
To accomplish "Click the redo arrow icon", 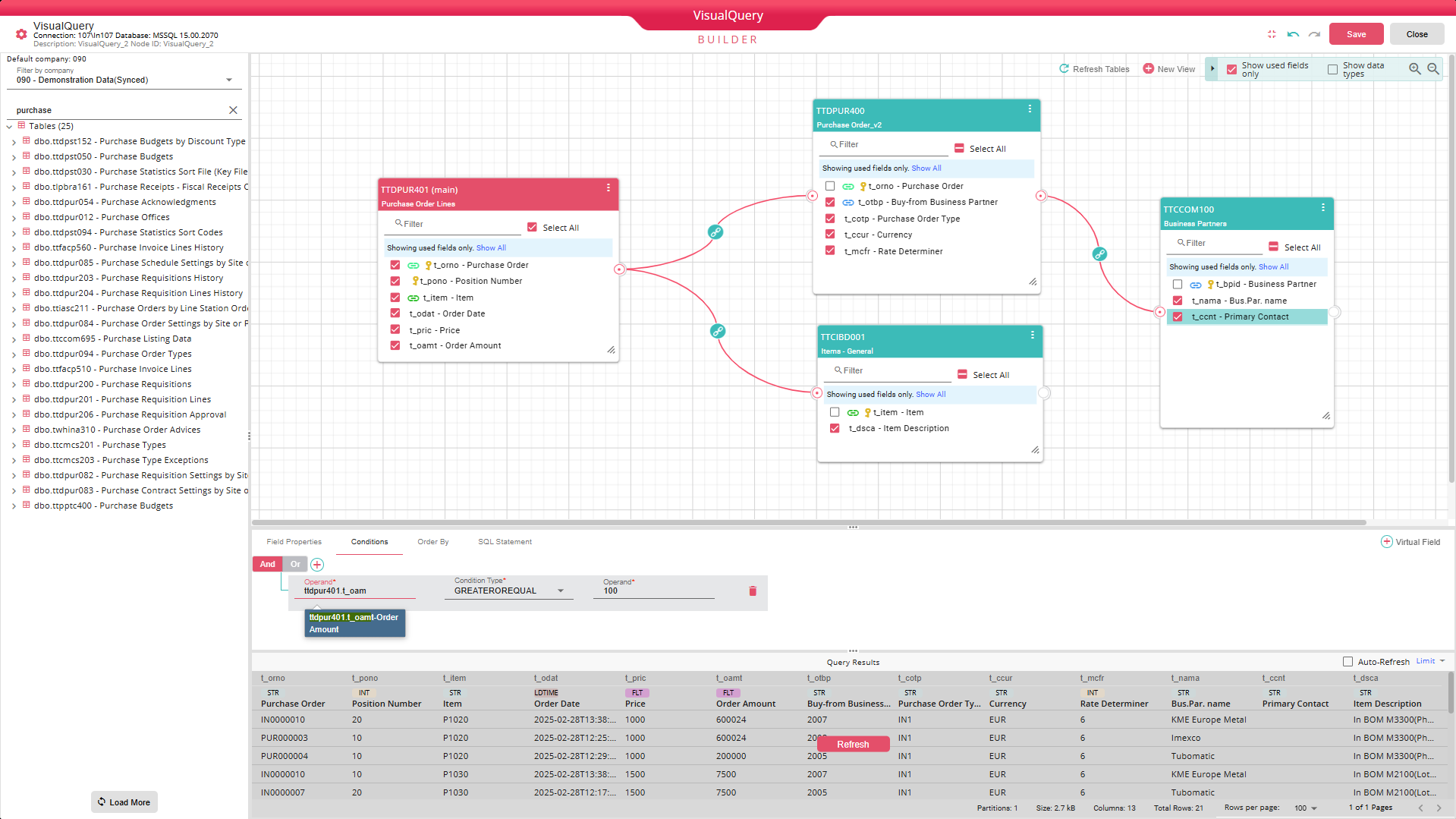I will 1314,34.
